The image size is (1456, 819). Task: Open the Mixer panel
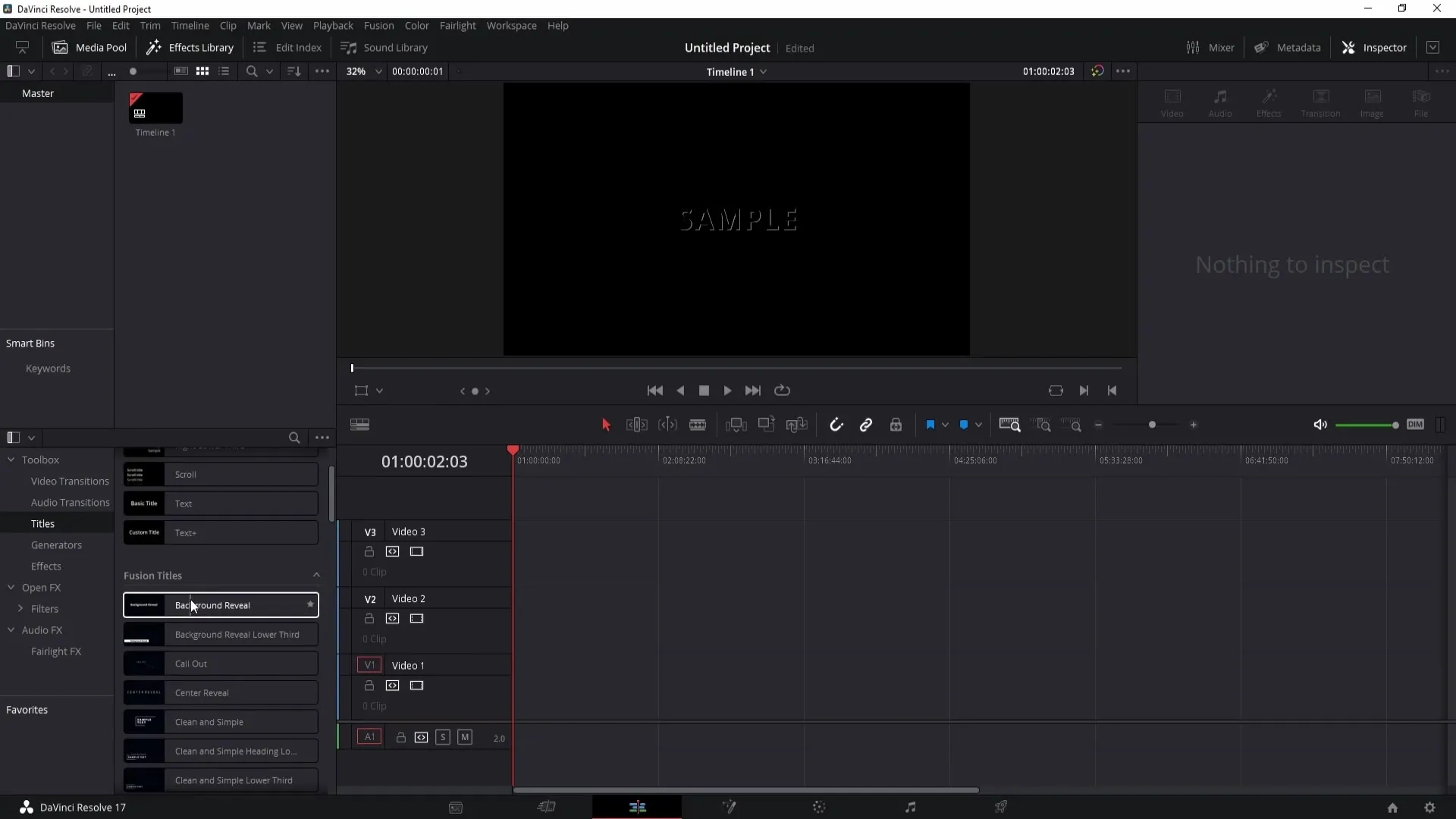pyautogui.click(x=1210, y=47)
